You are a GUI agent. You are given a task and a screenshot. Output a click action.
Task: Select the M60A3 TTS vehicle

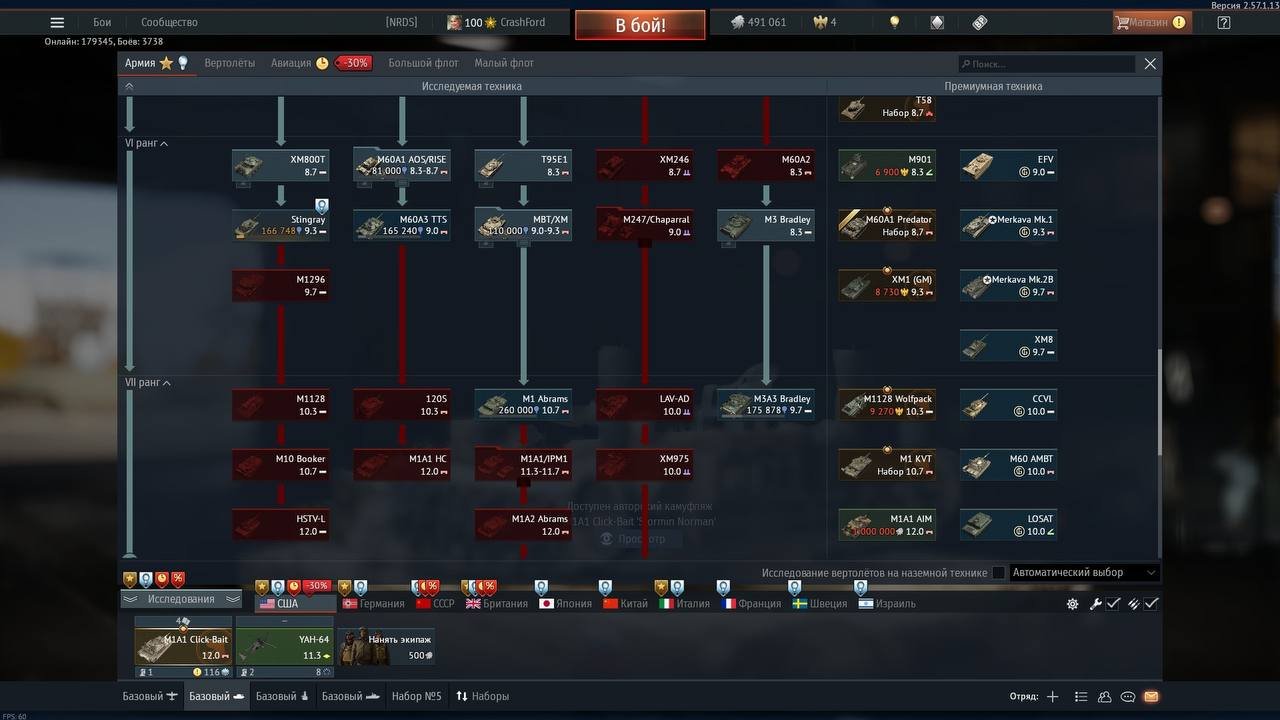402,225
